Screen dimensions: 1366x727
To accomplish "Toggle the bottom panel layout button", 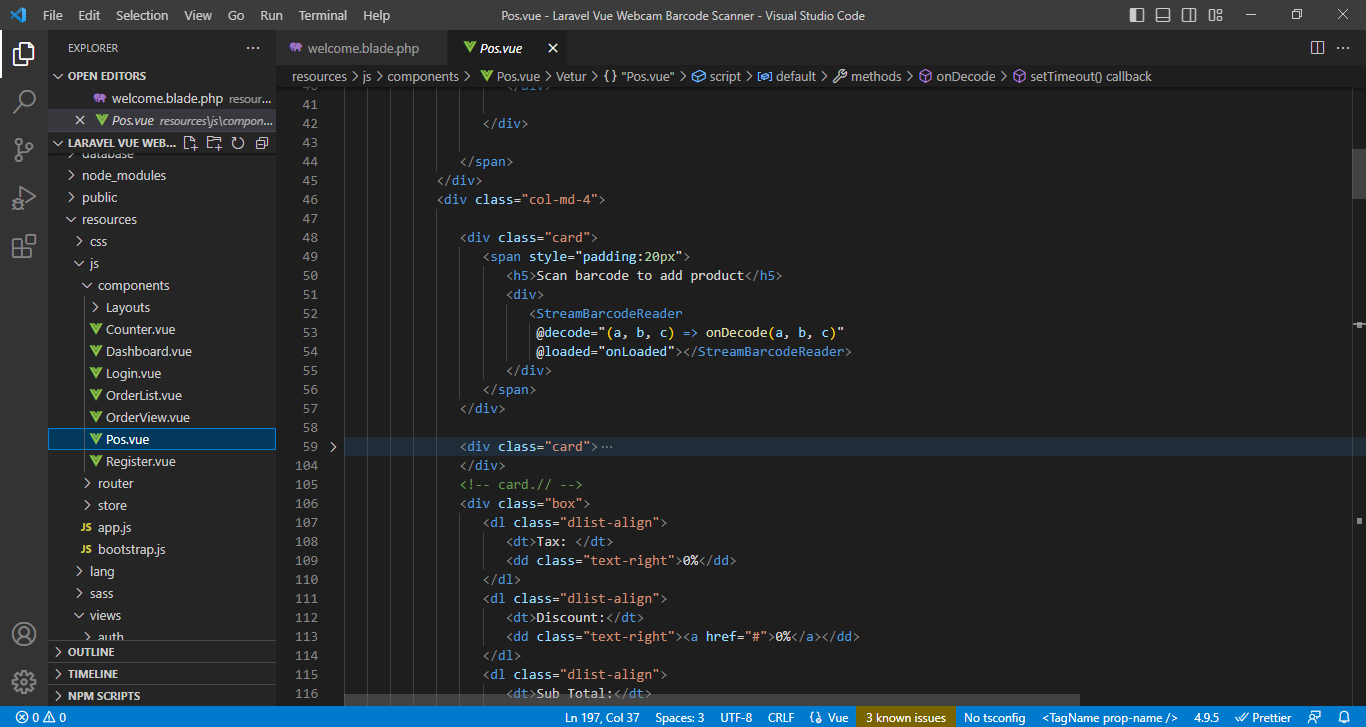I will (1163, 15).
